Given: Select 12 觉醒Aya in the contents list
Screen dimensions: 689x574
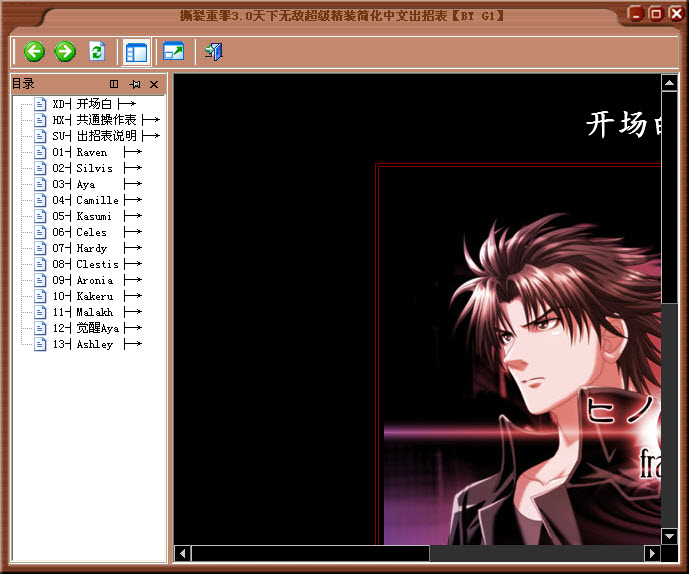Looking at the screenshot, I should 97,328.
